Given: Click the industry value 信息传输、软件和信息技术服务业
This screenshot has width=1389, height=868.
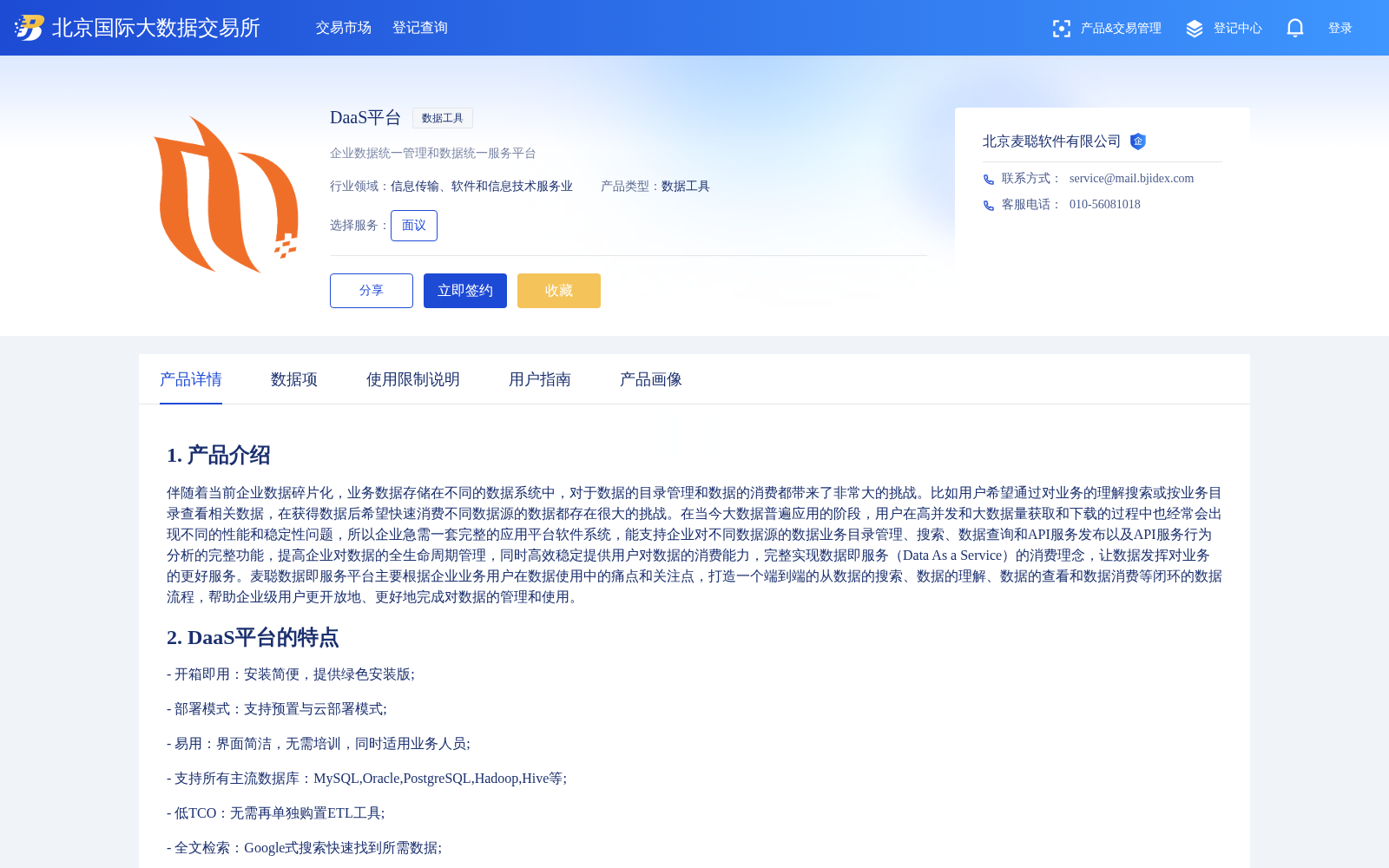Looking at the screenshot, I should click(482, 187).
